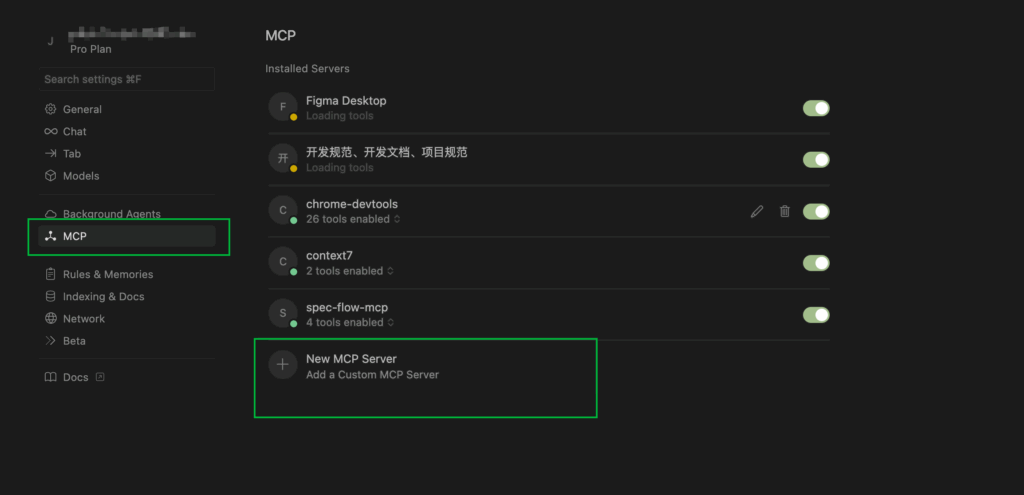Expand context7's 2 tools enabled list

coord(349,271)
